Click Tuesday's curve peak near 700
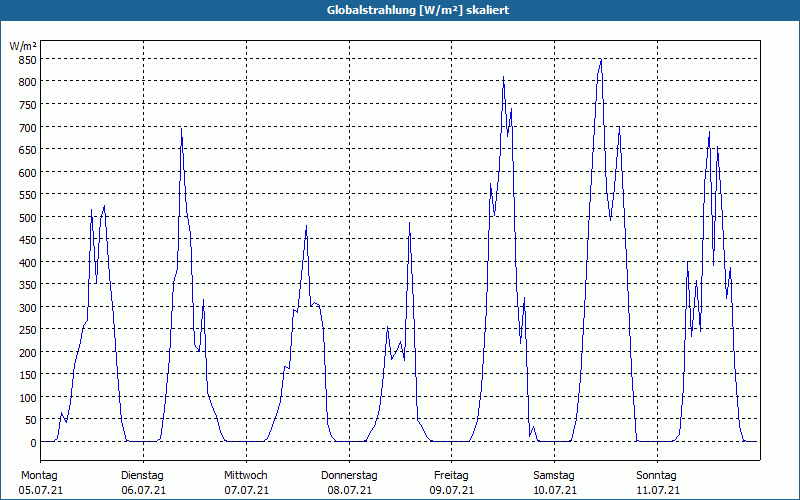This screenshot has height=500, width=800. (181, 128)
